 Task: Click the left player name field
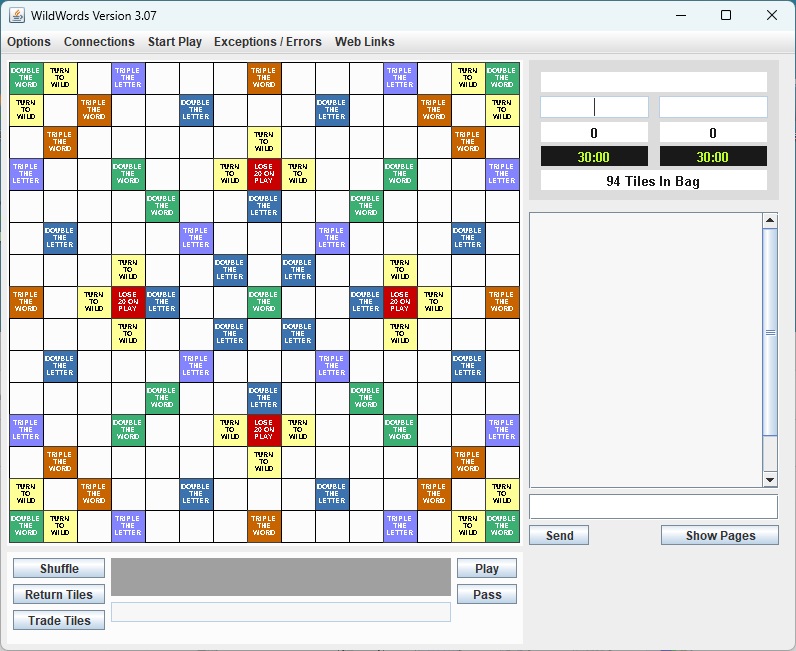[594, 107]
